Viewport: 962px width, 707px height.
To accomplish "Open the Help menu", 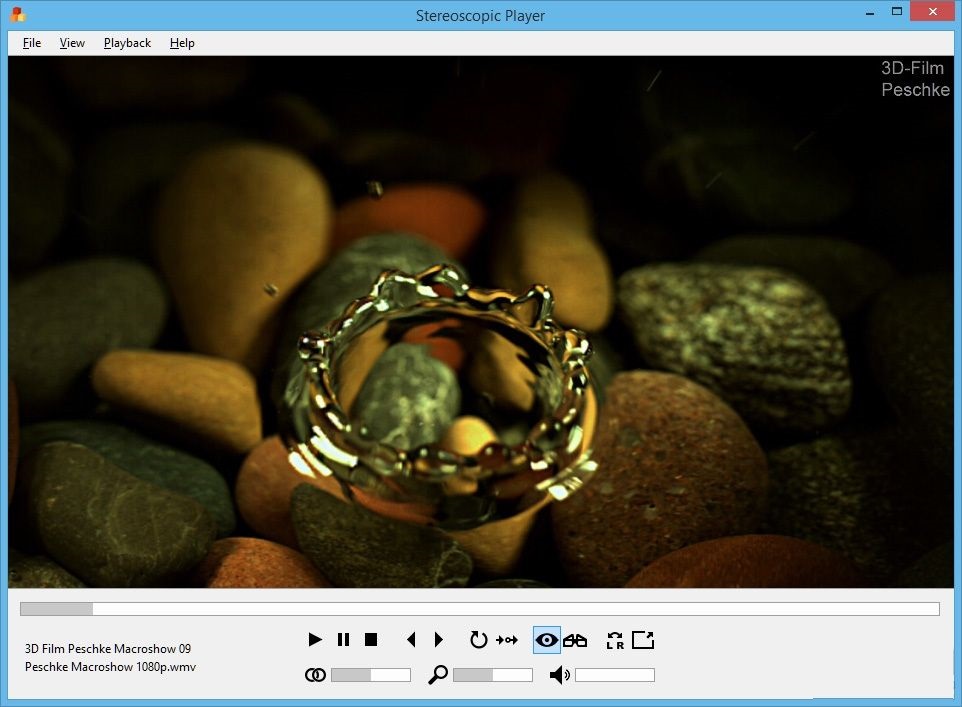I will click(182, 43).
